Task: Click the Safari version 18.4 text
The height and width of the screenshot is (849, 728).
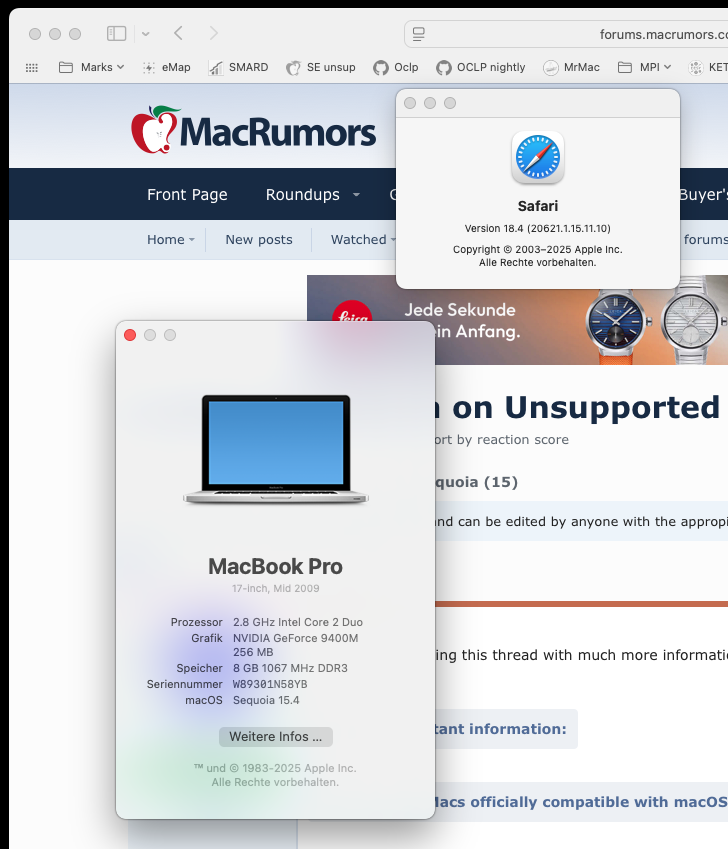Action: point(537,228)
